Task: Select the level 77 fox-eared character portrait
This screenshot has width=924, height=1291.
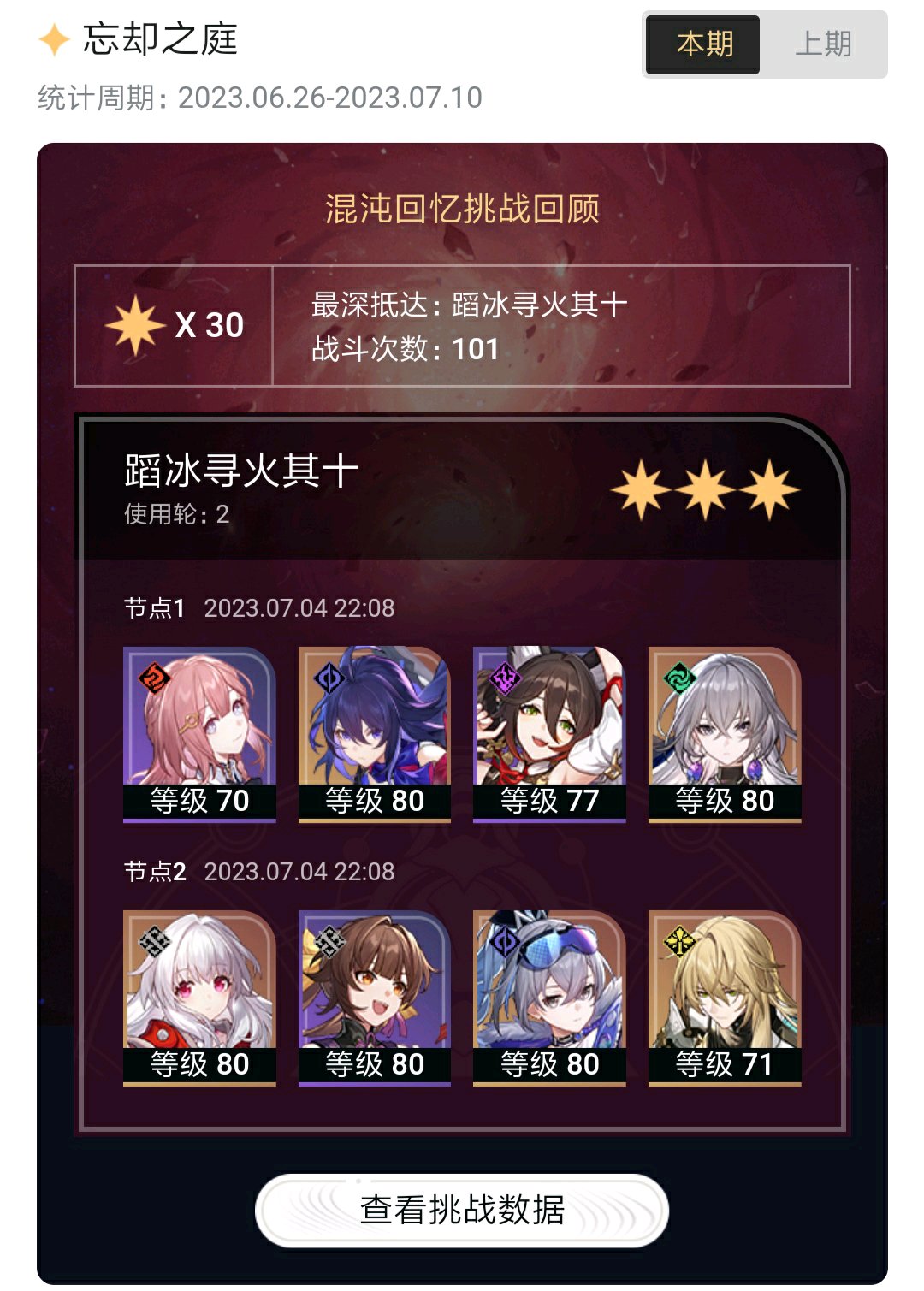Action: point(549,735)
